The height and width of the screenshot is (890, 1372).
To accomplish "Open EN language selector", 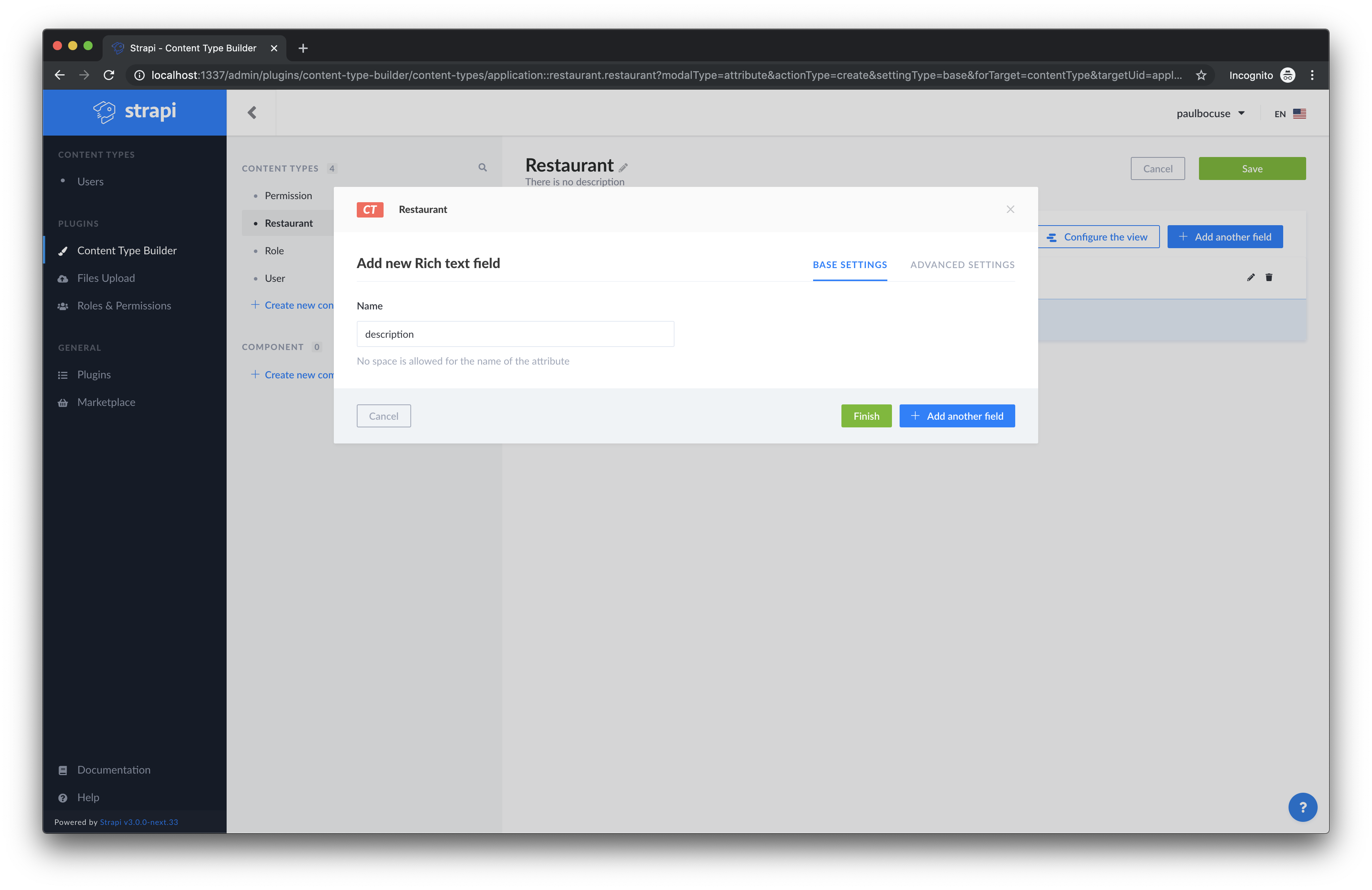I will click(1290, 114).
